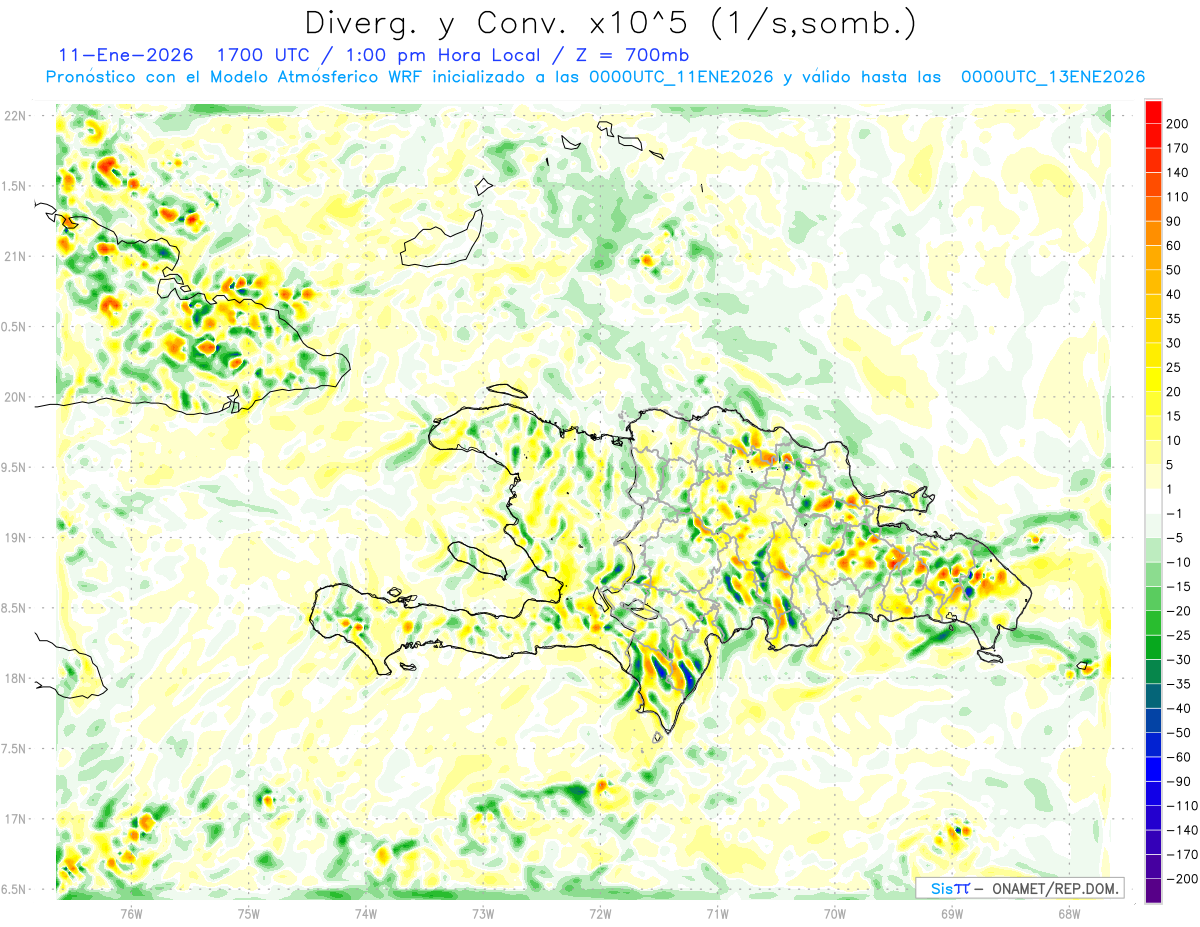The image size is (1200, 927).
Task: Click the '17N' latitude label
Action: pyautogui.click(x=15, y=819)
